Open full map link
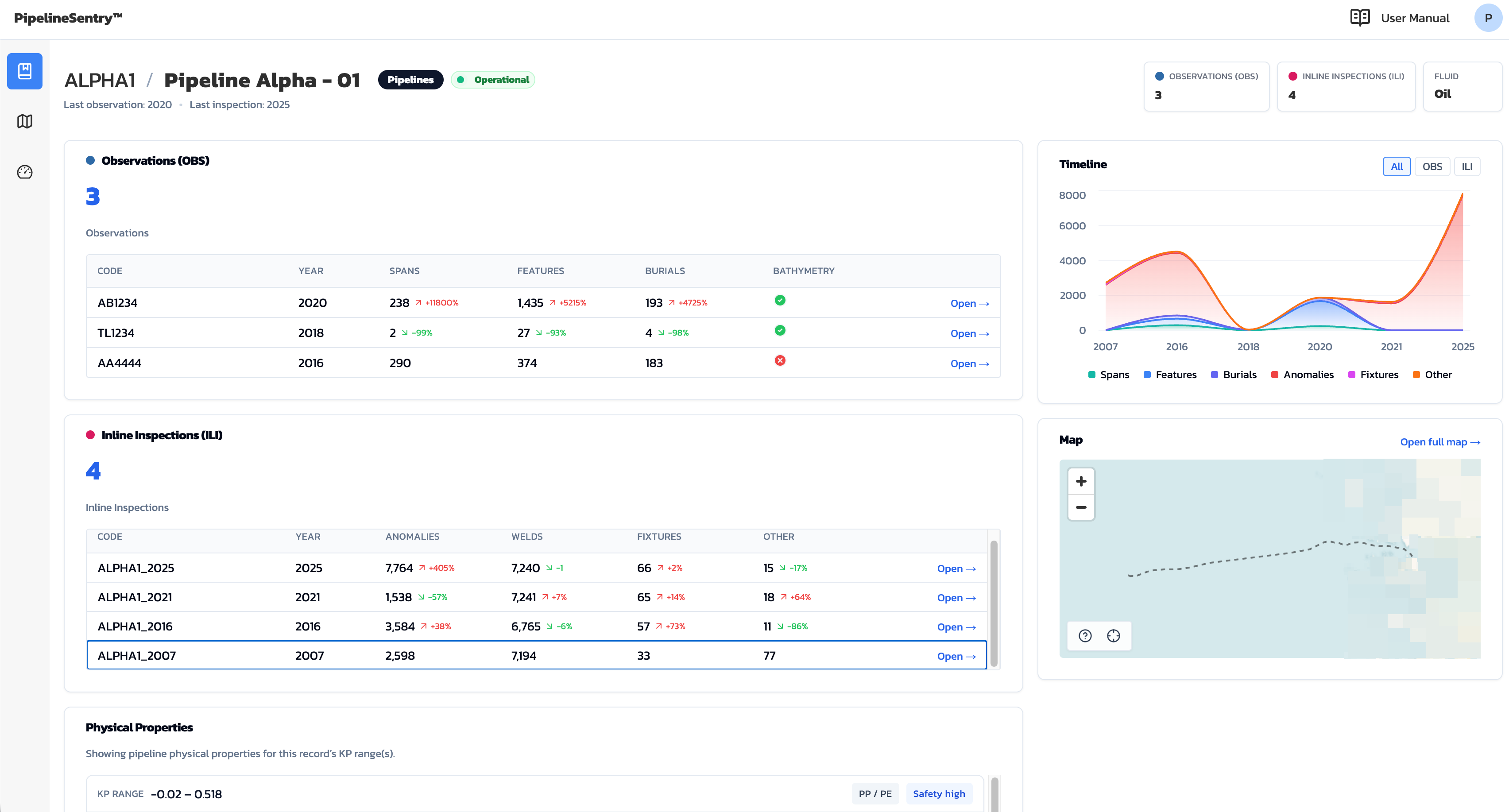Viewport: 1509px width, 812px height. pos(1440,442)
